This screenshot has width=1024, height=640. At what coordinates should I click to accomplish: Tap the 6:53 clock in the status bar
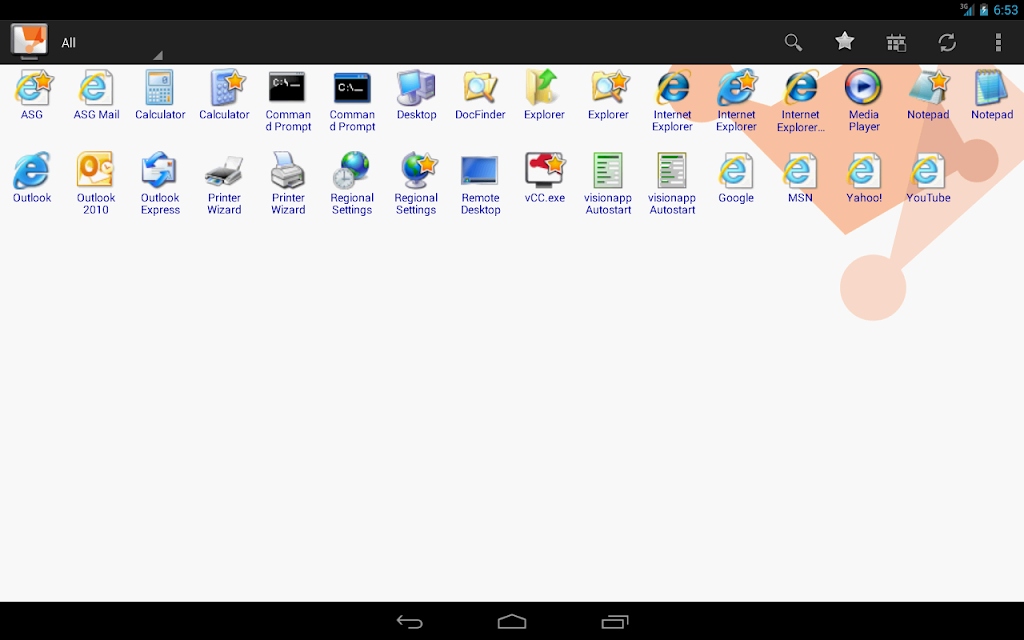click(1006, 10)
